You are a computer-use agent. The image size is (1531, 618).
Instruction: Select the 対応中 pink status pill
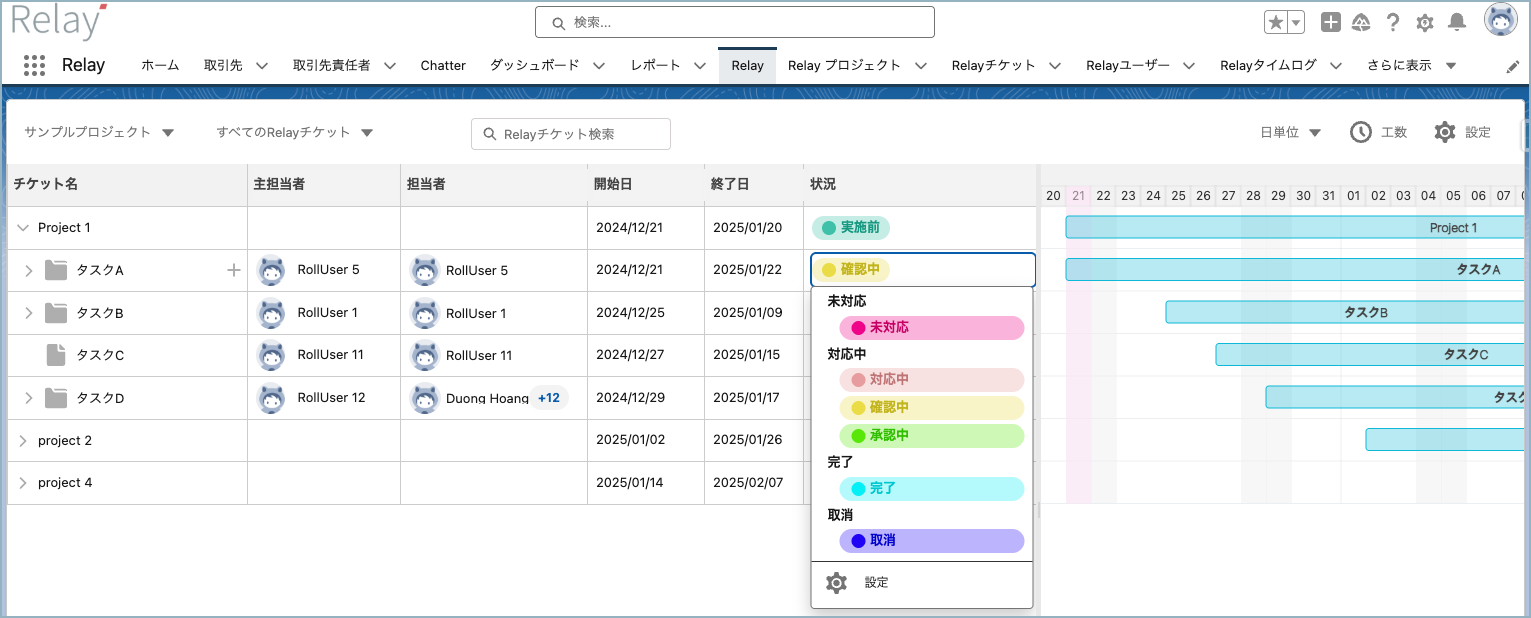[x=932, y=380]
